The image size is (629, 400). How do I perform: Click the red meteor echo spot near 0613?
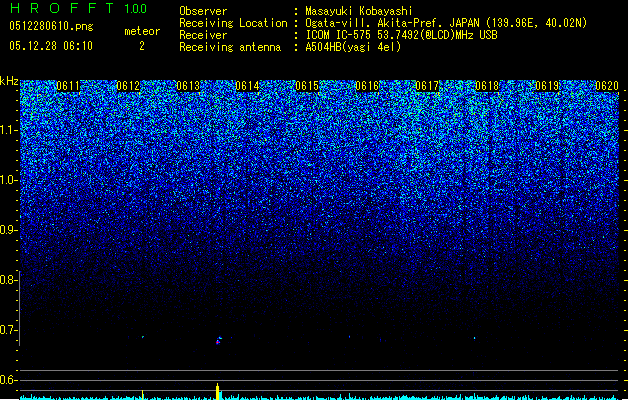tap(218, 342)
